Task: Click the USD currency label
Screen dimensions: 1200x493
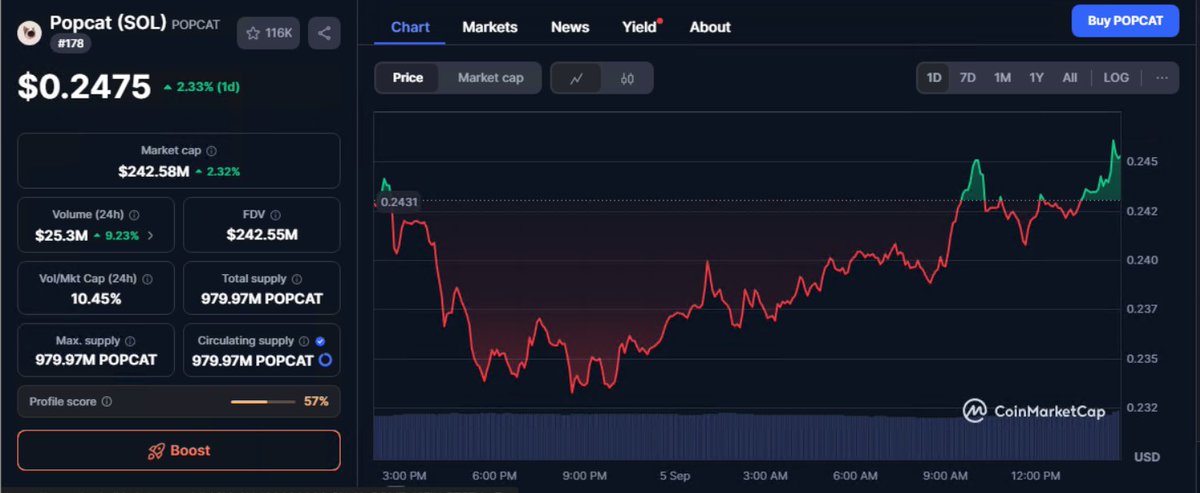Action: (x=1147, y=456)
